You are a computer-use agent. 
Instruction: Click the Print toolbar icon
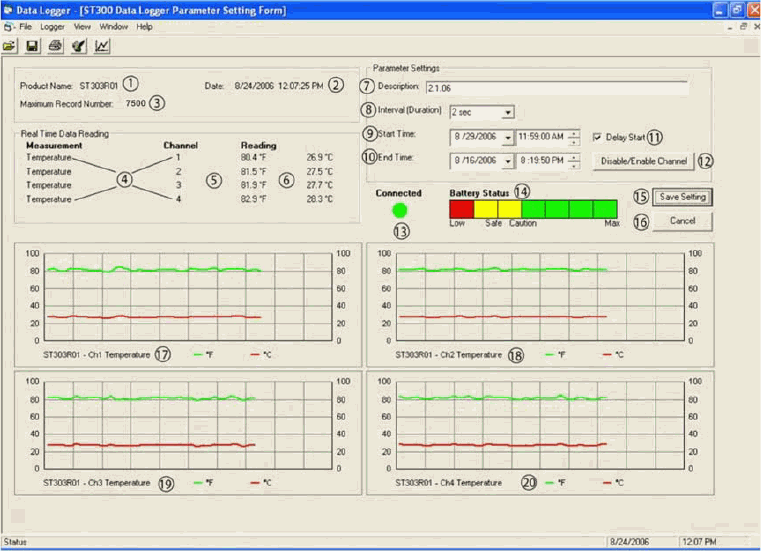(x=55, y=46)
